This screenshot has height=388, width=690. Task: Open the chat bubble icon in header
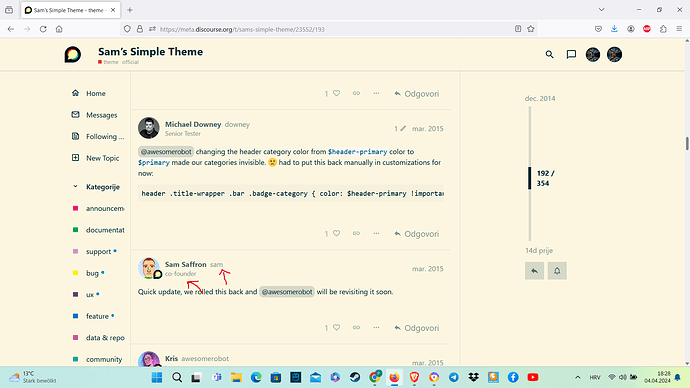(571, 55)
